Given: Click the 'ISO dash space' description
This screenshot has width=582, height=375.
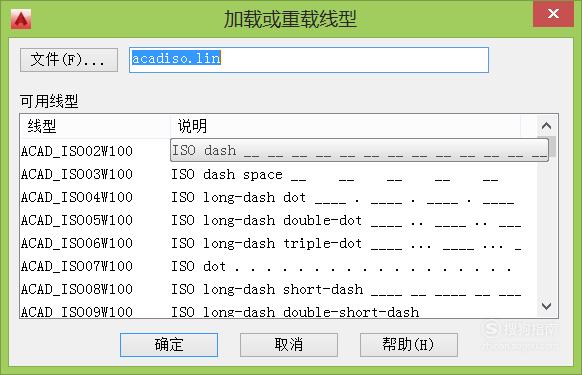Looking at the screenshot, I should (335, 175).
